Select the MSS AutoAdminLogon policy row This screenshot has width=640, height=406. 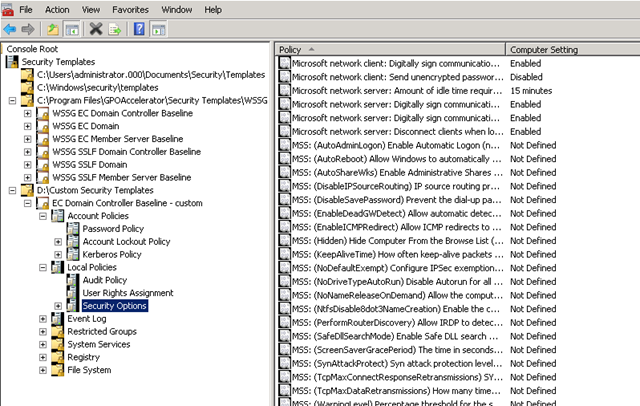coord(392,144)
